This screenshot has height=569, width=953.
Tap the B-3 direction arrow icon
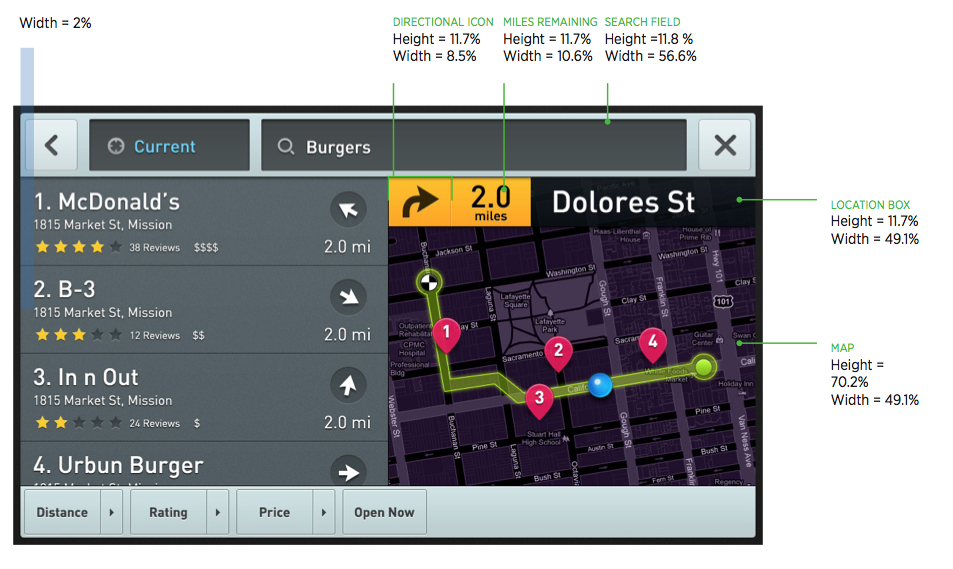click(348, 297)
